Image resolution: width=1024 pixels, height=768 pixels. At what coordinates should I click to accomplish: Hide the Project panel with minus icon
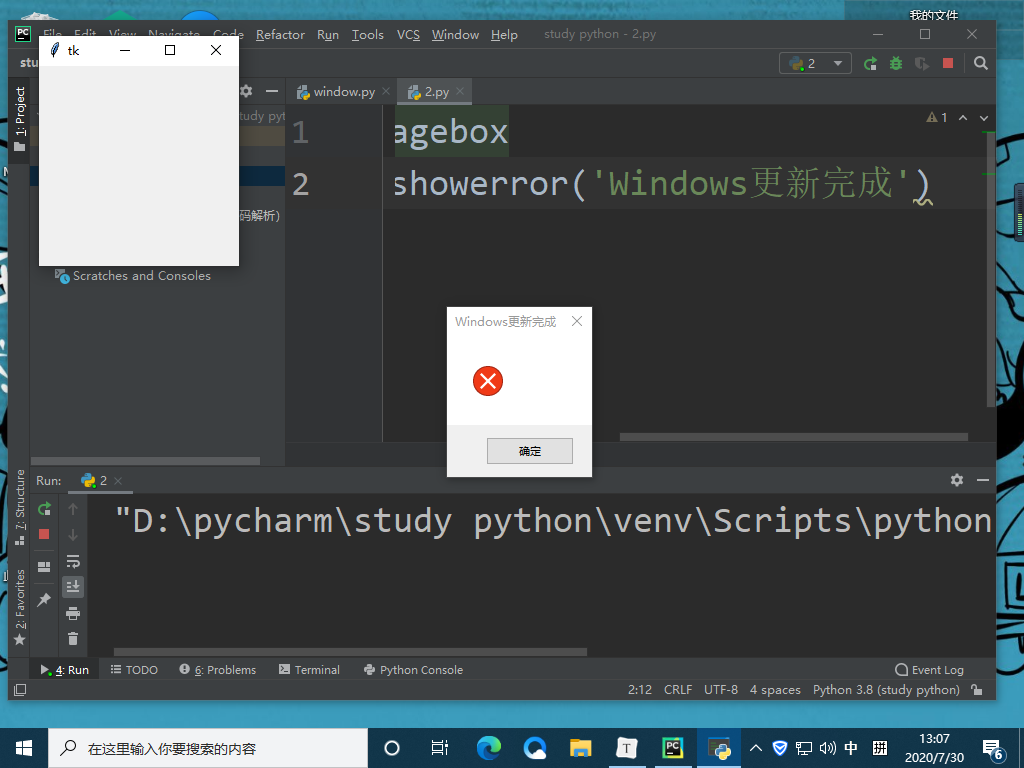(272, 91)
